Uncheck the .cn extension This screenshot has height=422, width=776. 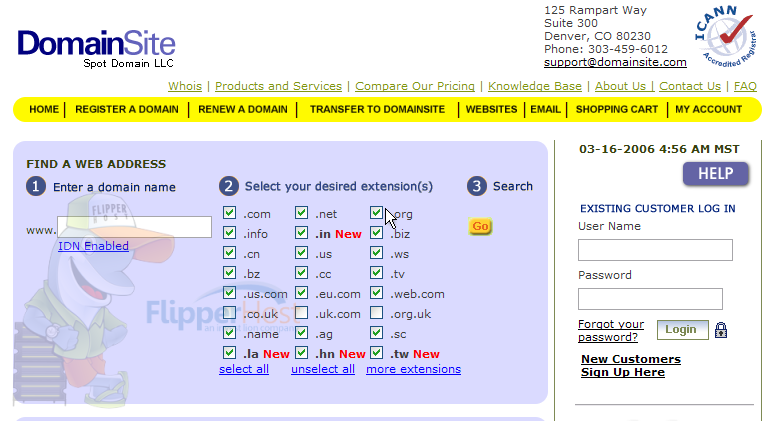(229, 253)
